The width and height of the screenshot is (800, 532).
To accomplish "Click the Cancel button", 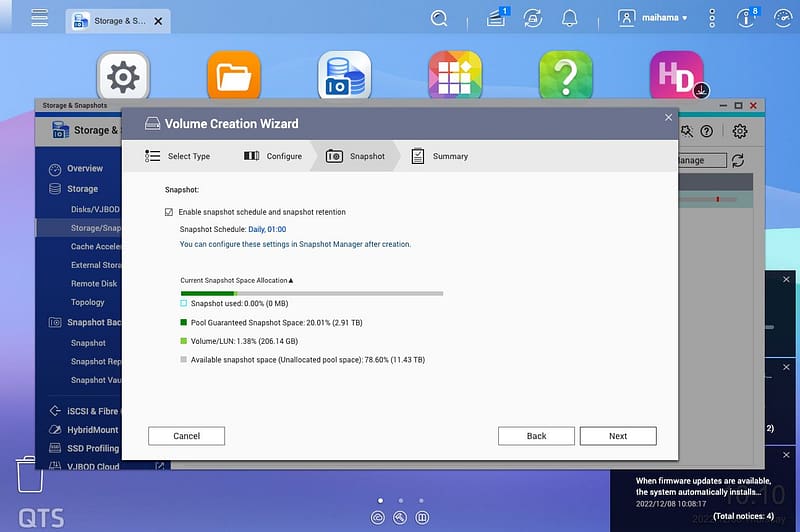I will pyautogui.click(x=186, y=436).
